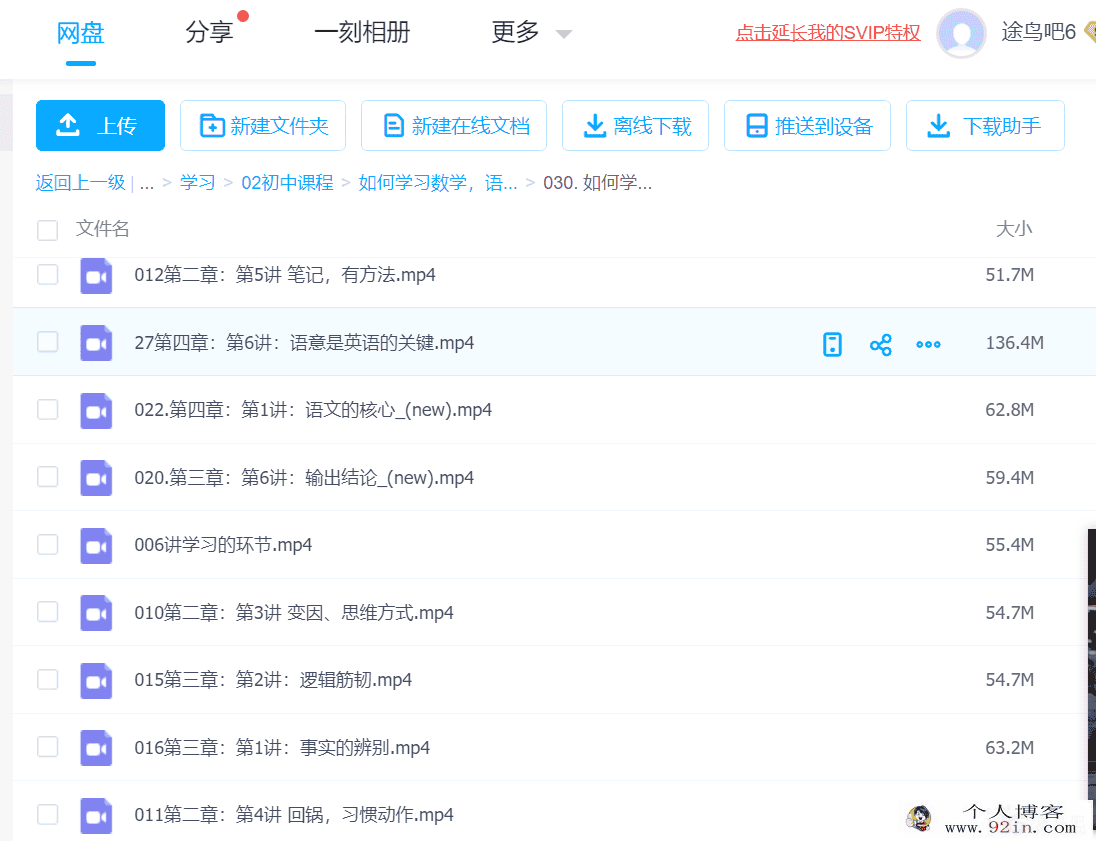Click 返回上一级 breadcrumb link
Image resolution: width=1096 pixels, height=841 pixels.
(x=80, y=183)
